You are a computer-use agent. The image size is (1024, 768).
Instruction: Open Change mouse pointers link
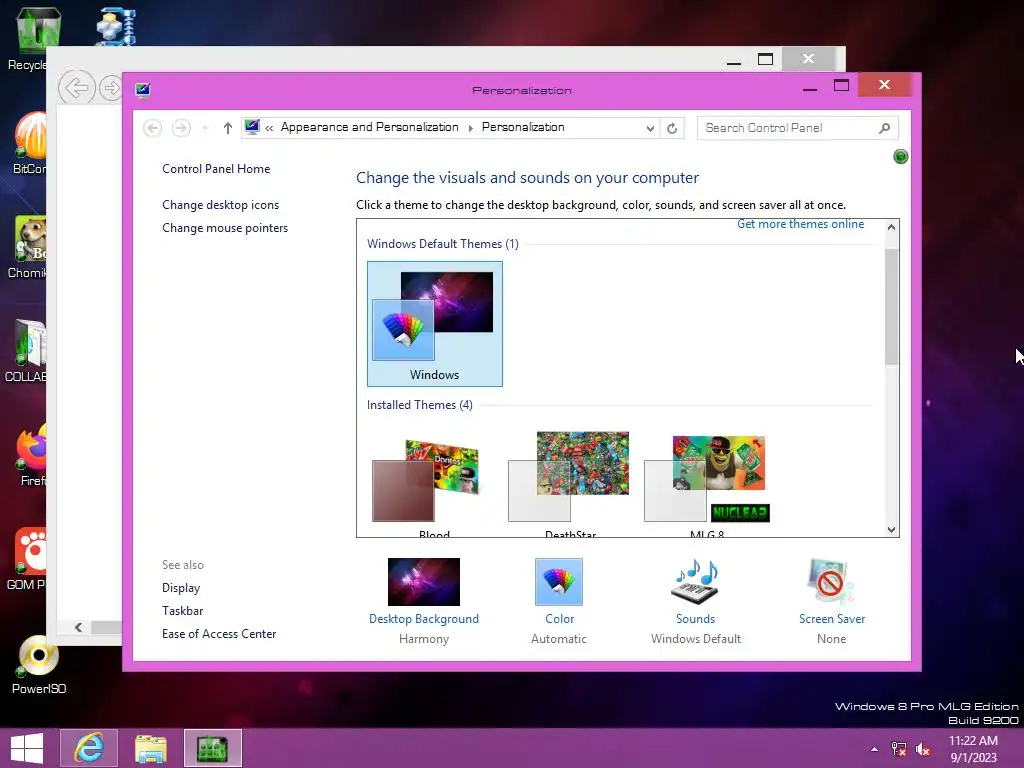click(x=225, y=228)
